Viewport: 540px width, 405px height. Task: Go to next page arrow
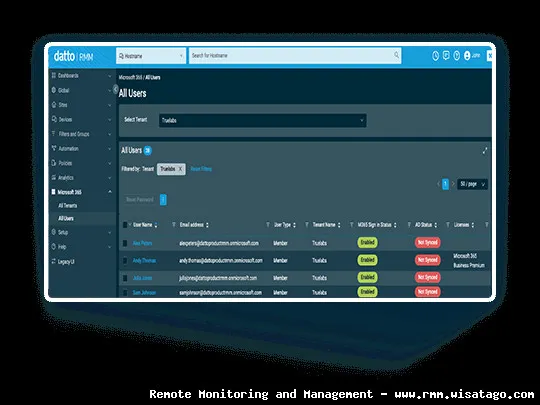453,184
